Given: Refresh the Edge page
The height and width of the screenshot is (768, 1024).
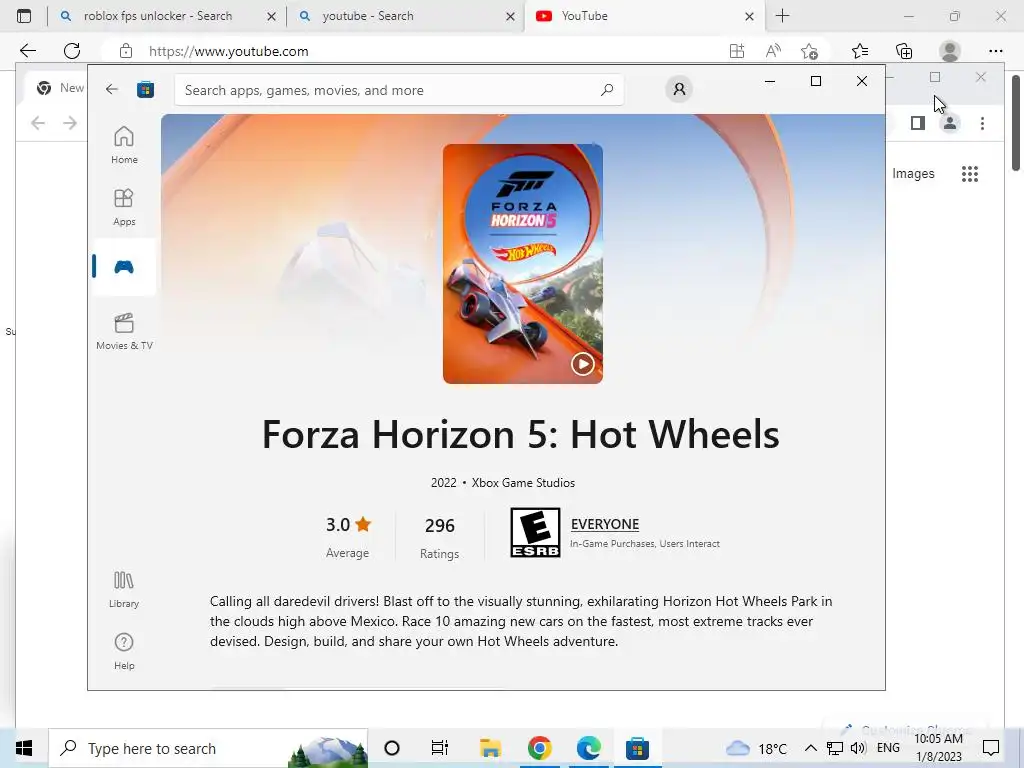Looking at the screenshot, I should (72, 51).
